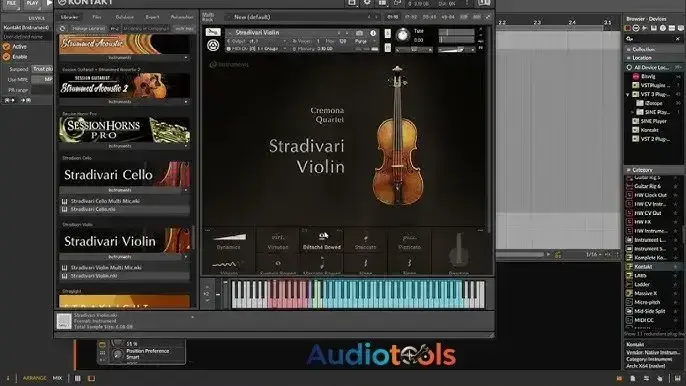The image size is (686, 386).
Task: Open the FILE menu
Action: tap(11, 3)
